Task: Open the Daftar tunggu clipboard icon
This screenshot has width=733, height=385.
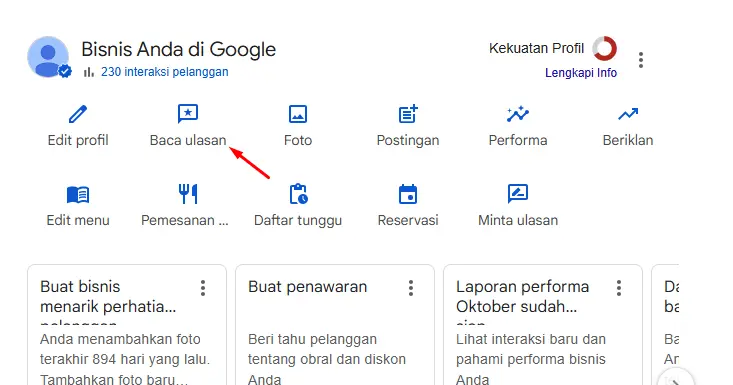Action: (298, 194)
